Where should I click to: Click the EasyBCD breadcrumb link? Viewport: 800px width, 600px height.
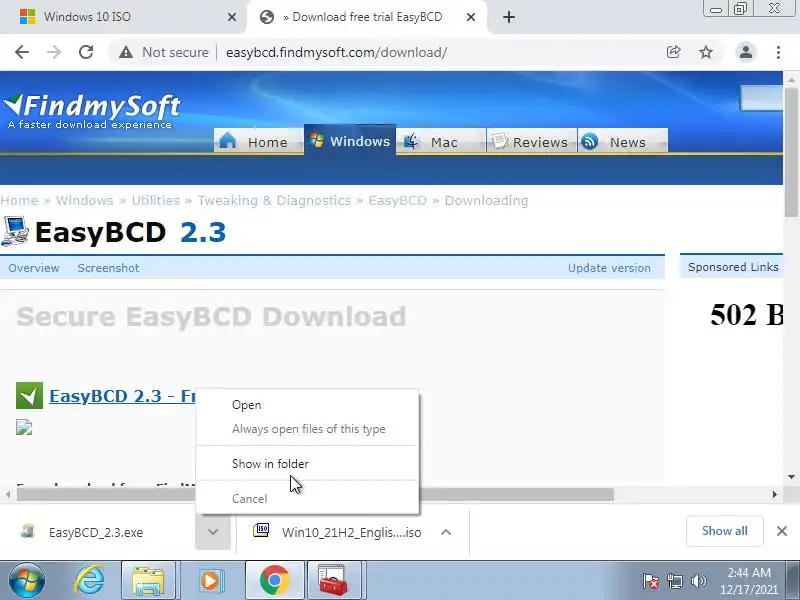pos(397,201)
